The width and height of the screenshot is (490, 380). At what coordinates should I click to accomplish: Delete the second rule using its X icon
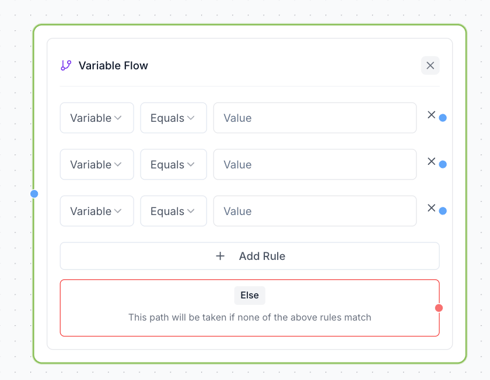[x=431, y=161]
